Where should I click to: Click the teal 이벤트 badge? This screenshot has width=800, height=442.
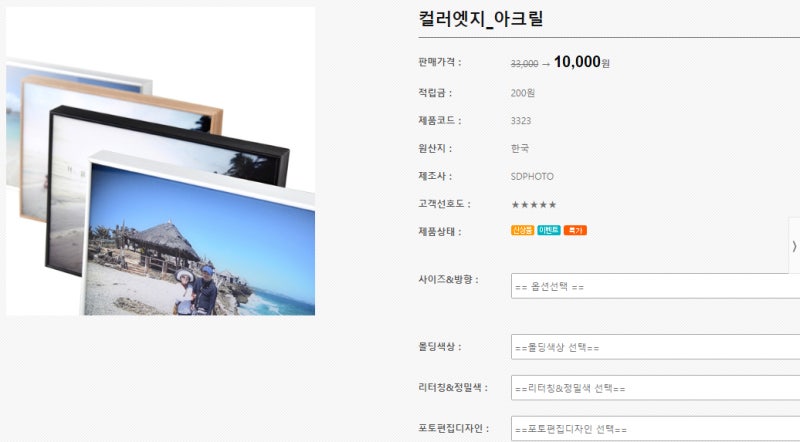pos(549,230)
